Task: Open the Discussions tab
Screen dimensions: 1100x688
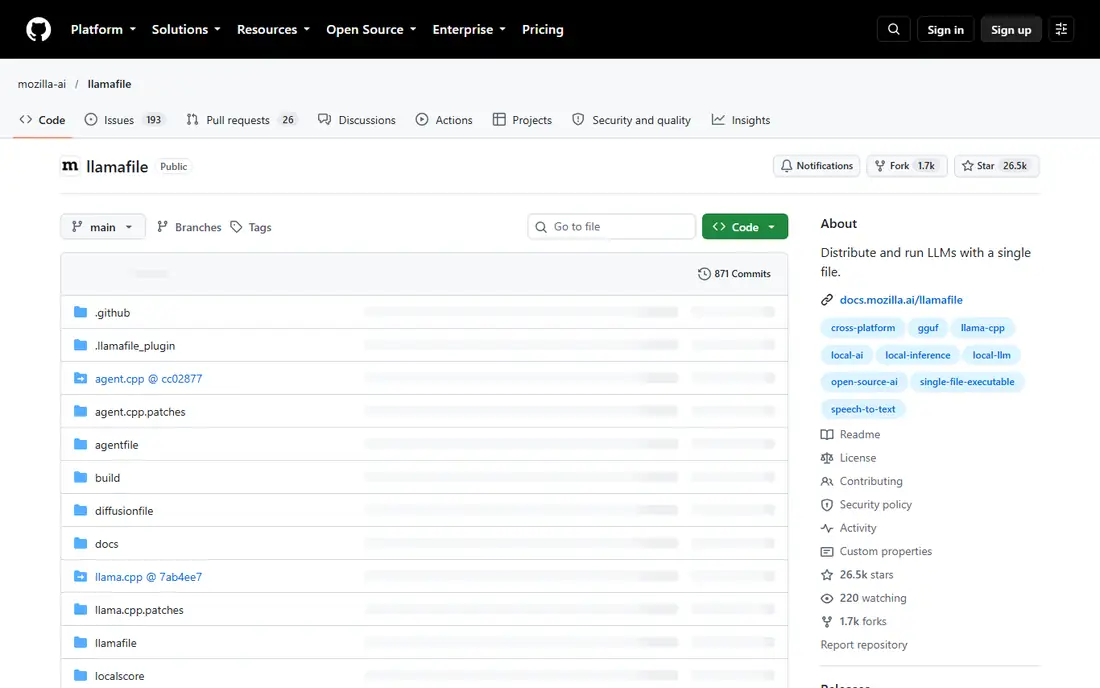Action: (x=357, y=120)
